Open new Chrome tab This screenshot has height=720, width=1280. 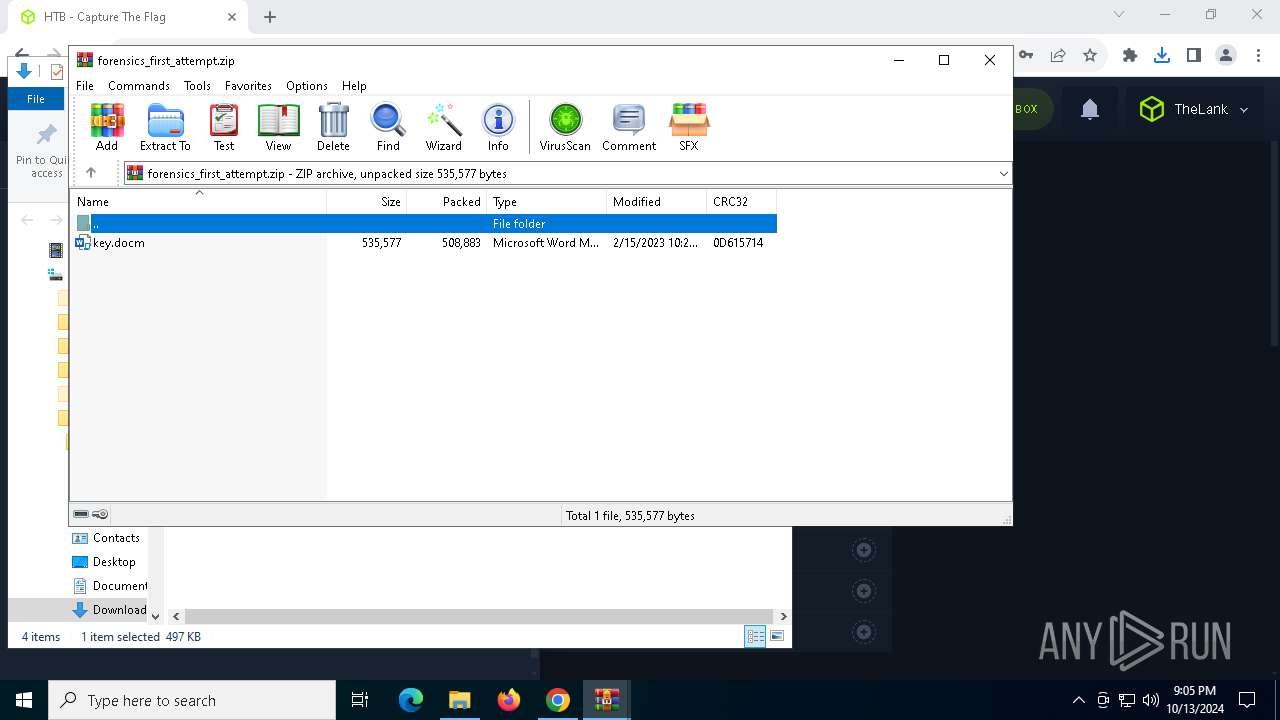(270, 17)
